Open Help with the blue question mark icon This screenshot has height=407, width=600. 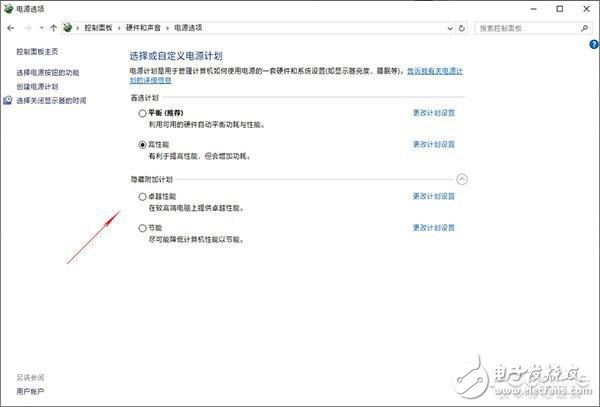coord(594,45)
